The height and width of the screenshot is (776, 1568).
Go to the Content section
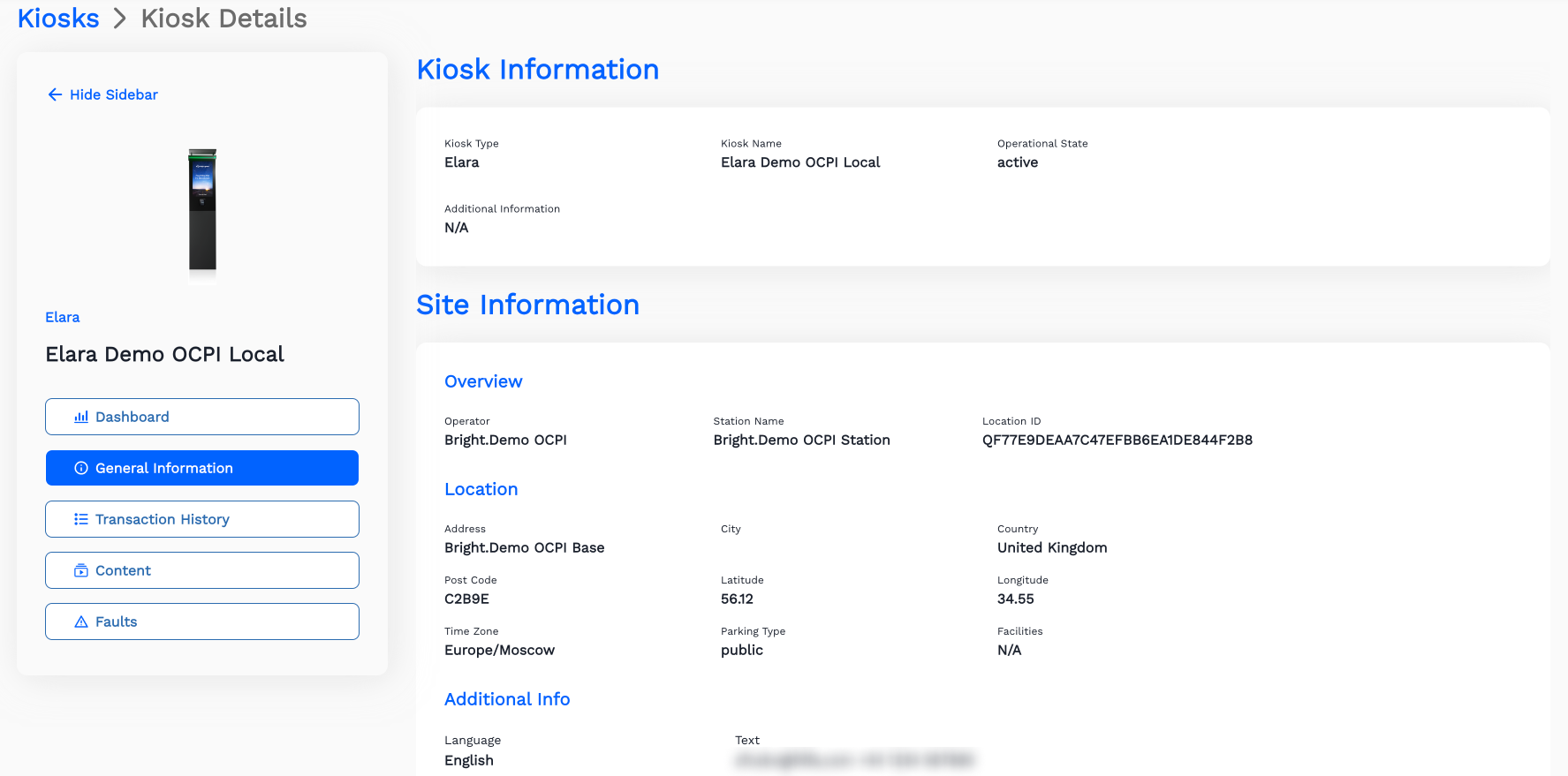(x=202, y=570)
